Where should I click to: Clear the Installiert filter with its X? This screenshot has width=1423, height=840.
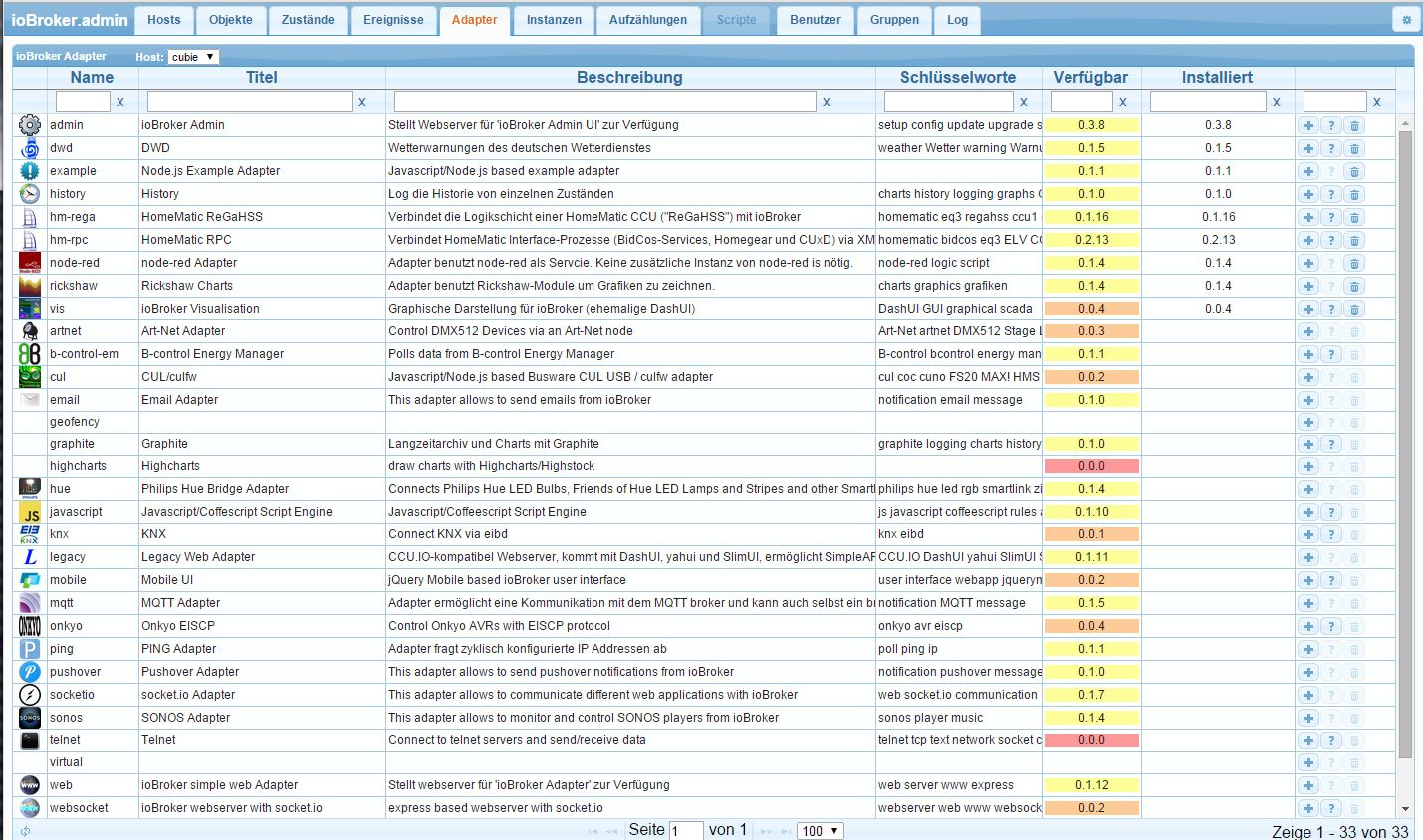(1277, 103)
